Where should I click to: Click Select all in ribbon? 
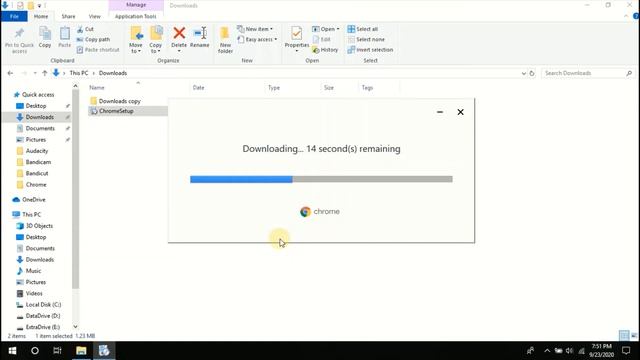pyautogui.click(x=362, y=29)
